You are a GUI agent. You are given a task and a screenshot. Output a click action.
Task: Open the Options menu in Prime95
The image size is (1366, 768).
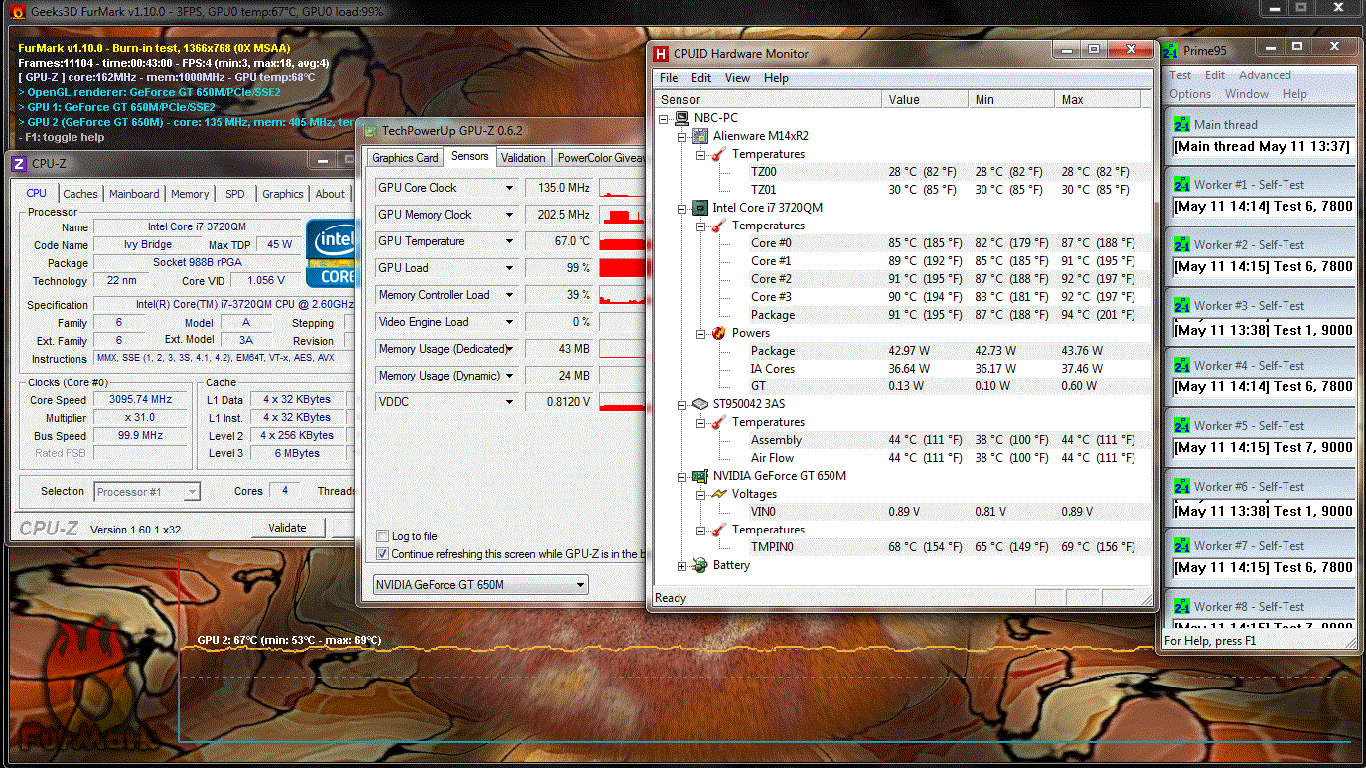click(1190, 94)
